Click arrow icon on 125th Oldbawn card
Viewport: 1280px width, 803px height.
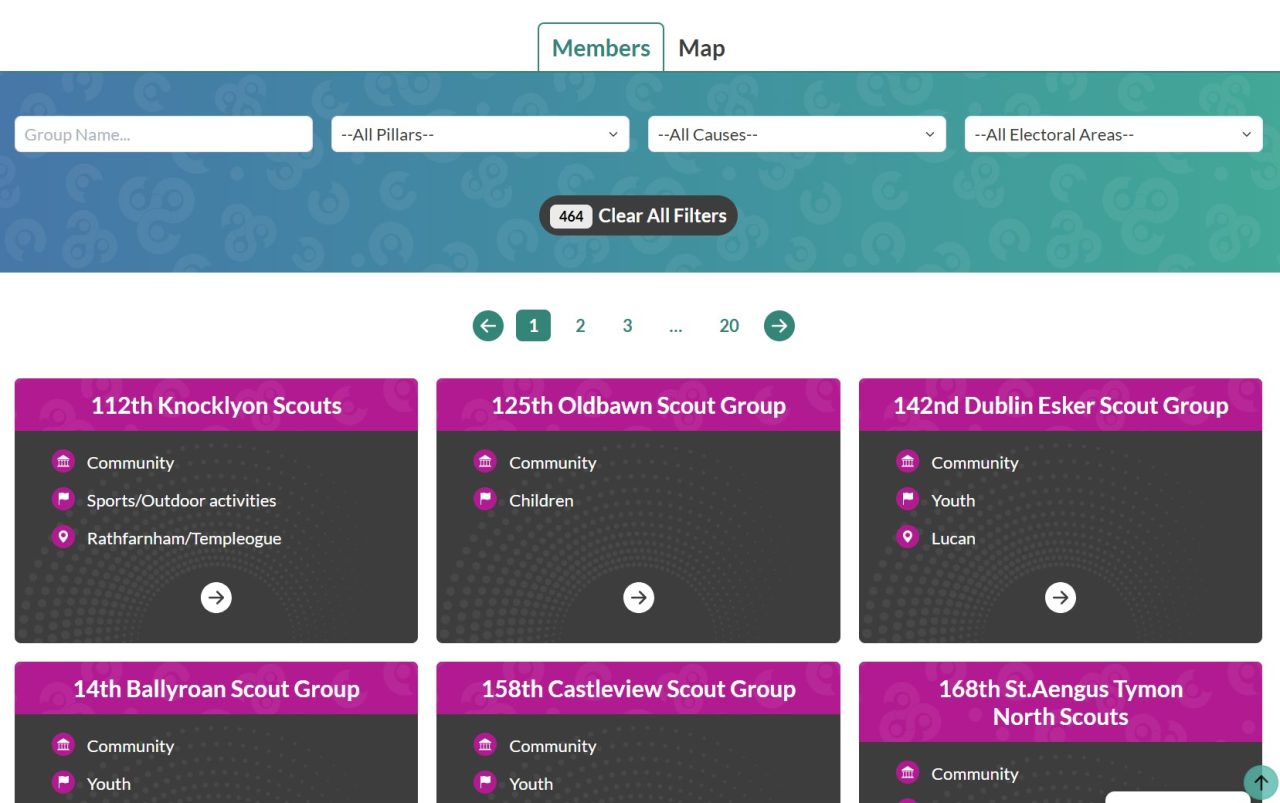point(638,597)
